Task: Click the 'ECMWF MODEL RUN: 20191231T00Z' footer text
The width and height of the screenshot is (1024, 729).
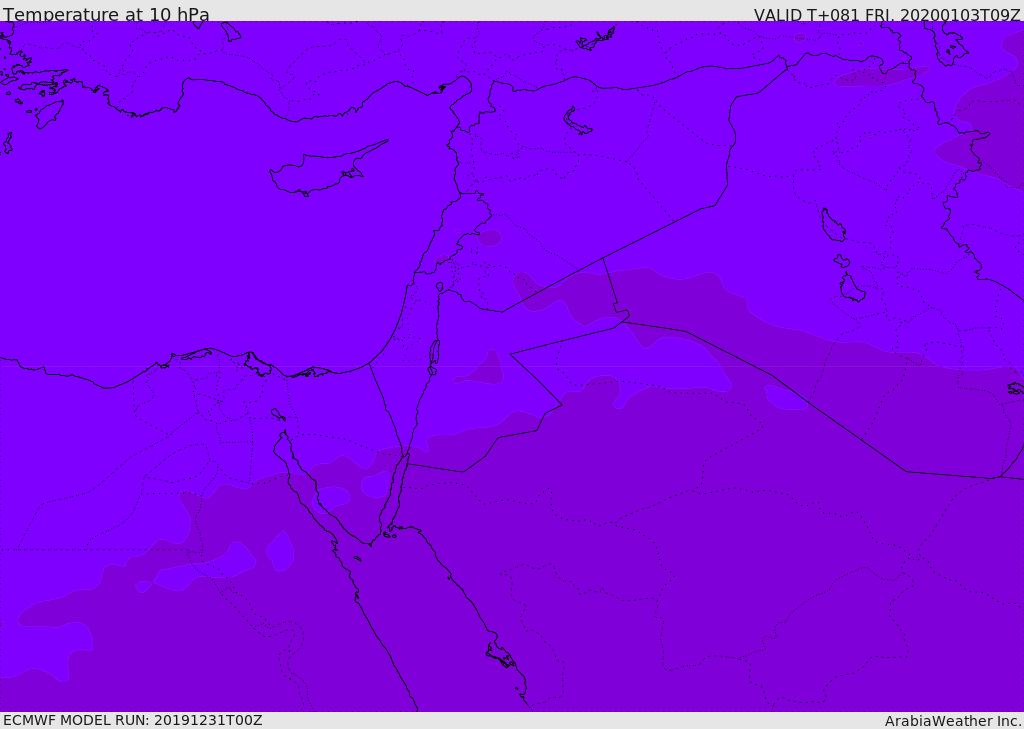Action: pos(133,720)
